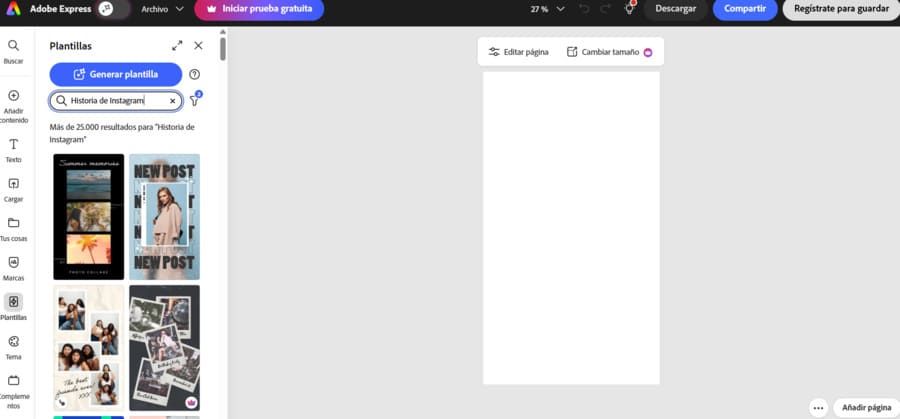Viewport: 900px width, 419px height.
Task: Redo the last action
Action: click(605, 9)
